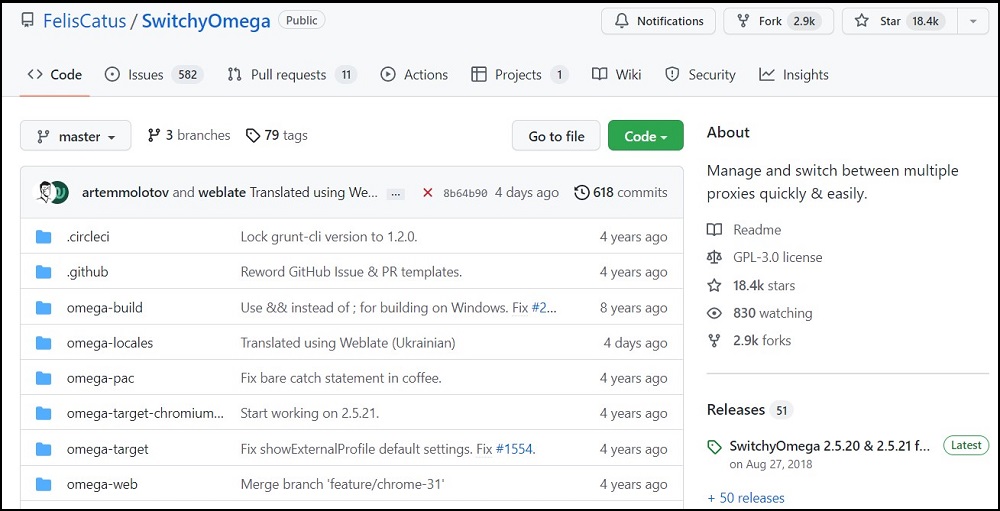
Task: Open commit 'Translated using Weblate (Ukrainian)'
Action: point(348,343)
